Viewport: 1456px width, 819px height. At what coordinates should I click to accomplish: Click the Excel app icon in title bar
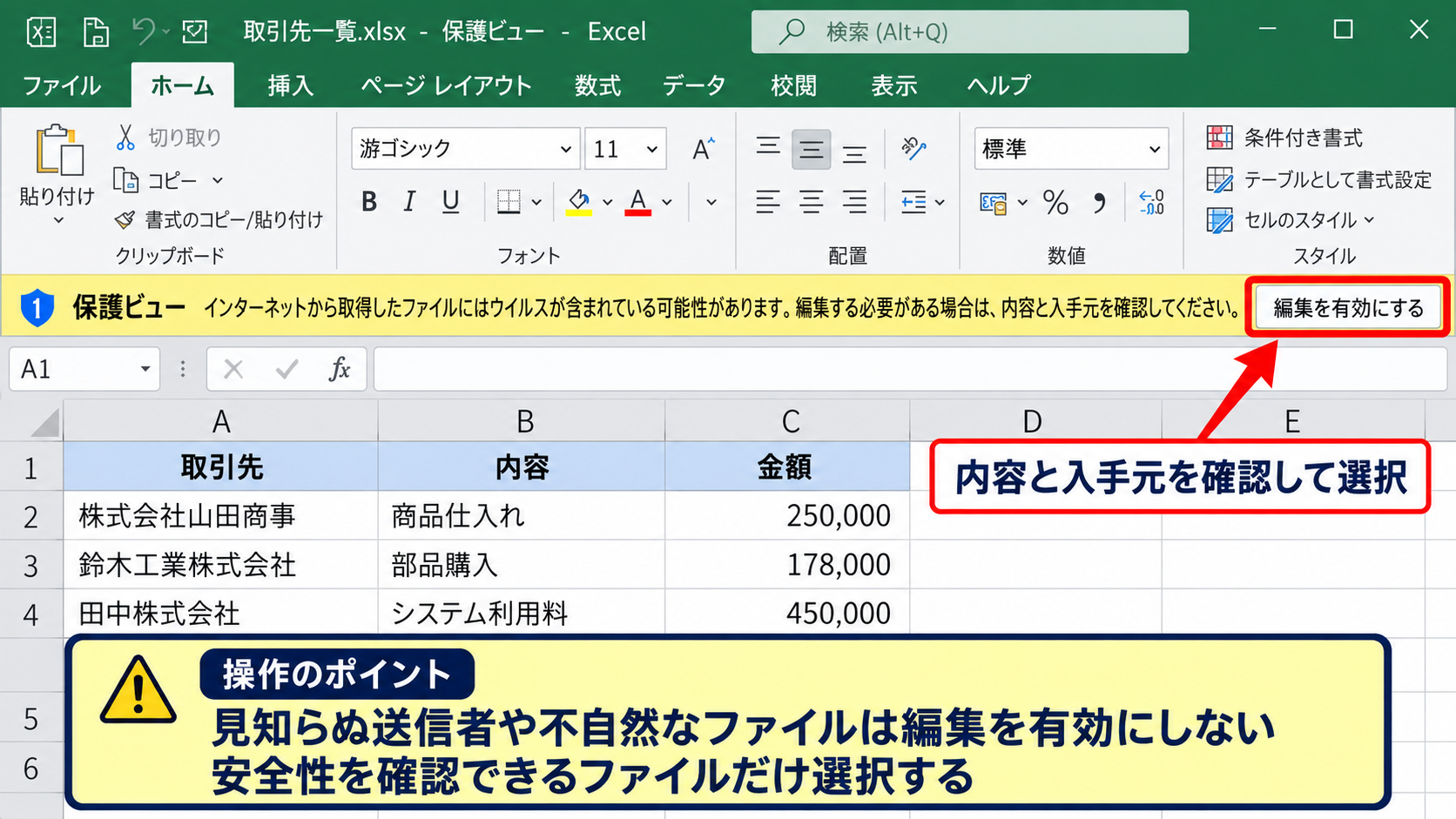click(x=41, y=32)
